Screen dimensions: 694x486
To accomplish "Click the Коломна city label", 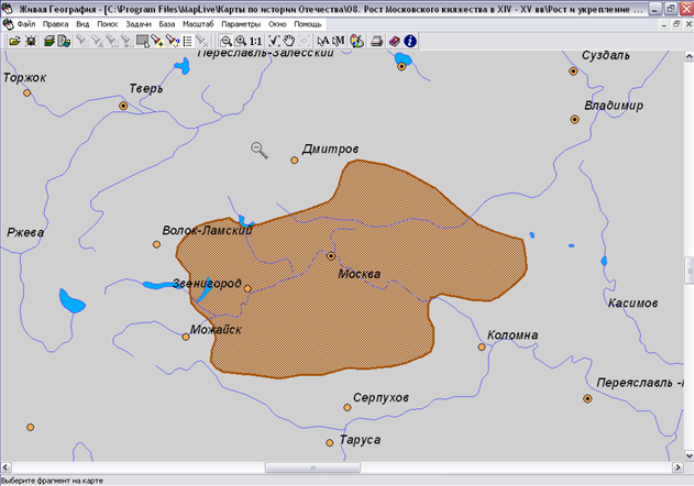I will click(512, 335).
